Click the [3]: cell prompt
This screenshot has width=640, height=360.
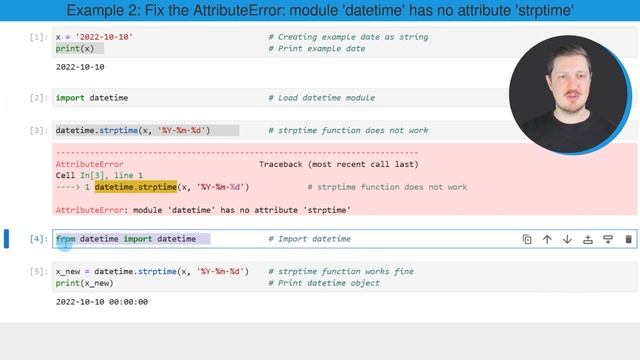click(38, 130)
